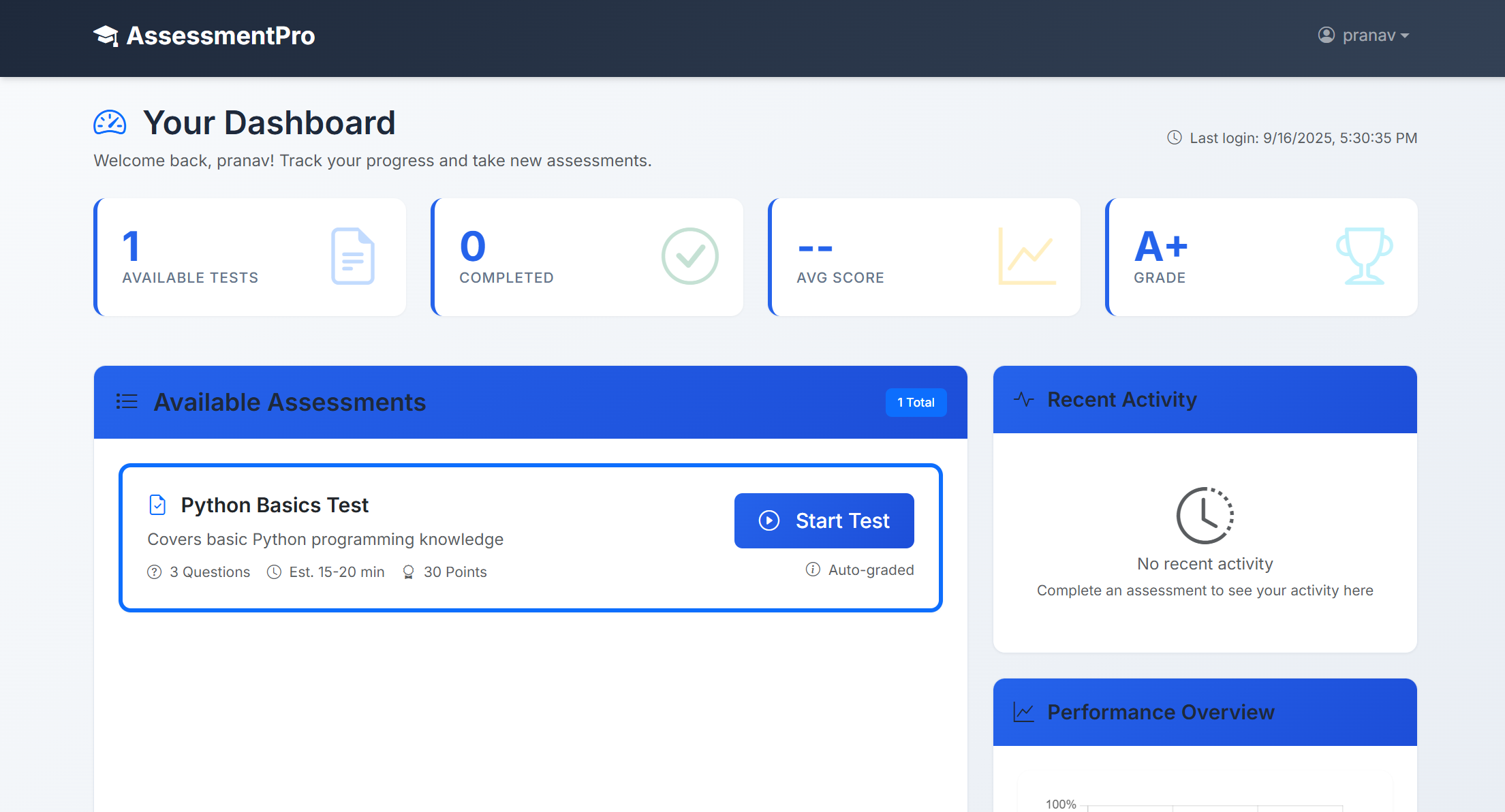Click the 1 Total badge

[x=916, y=402]
